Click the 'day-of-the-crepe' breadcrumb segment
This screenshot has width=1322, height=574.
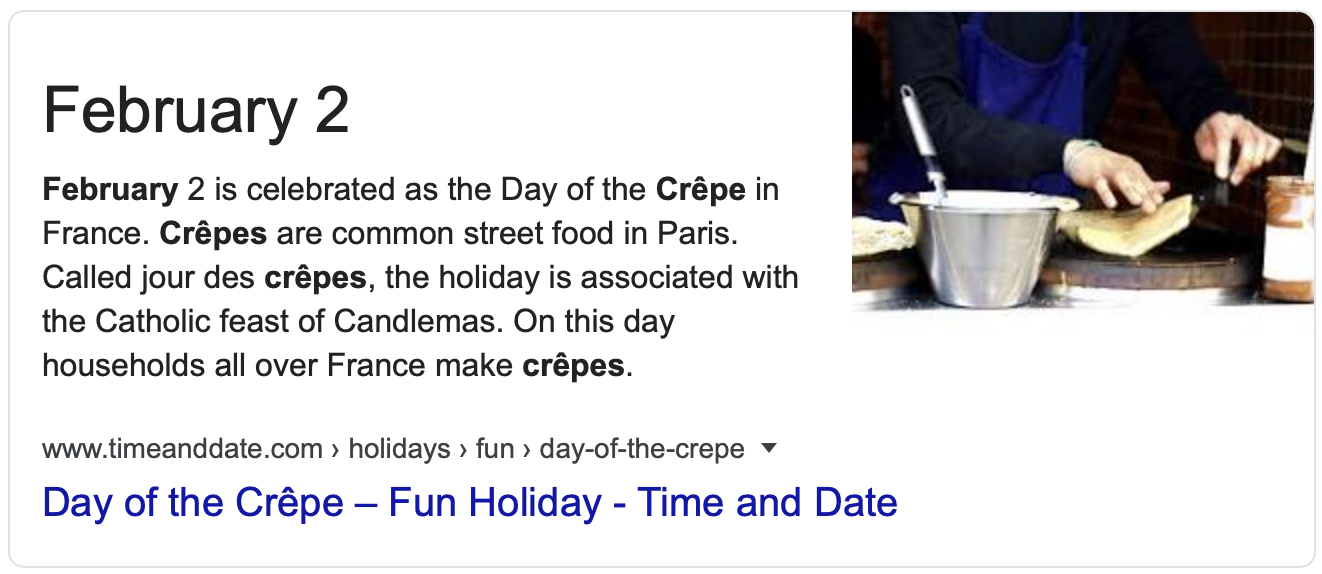[x=641, y=449]
